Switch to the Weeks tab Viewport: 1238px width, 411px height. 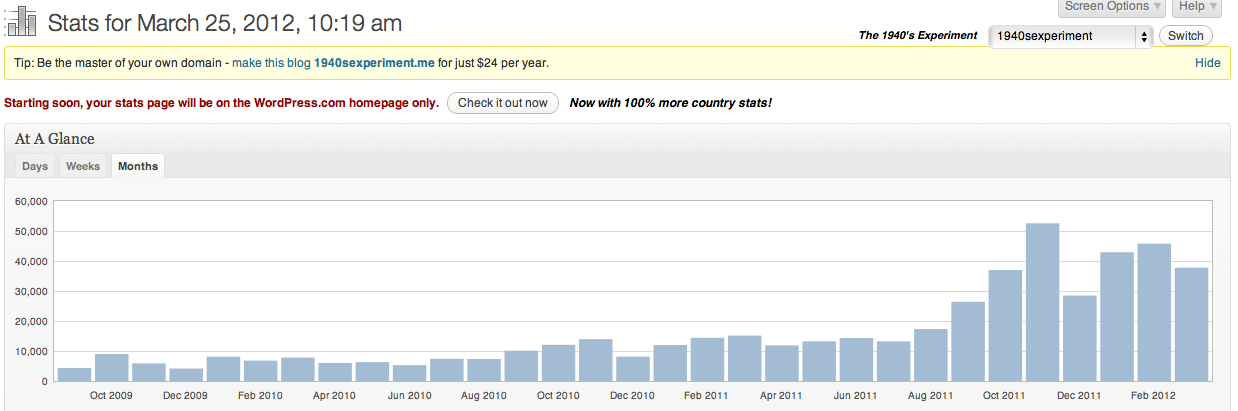point(83,166)
